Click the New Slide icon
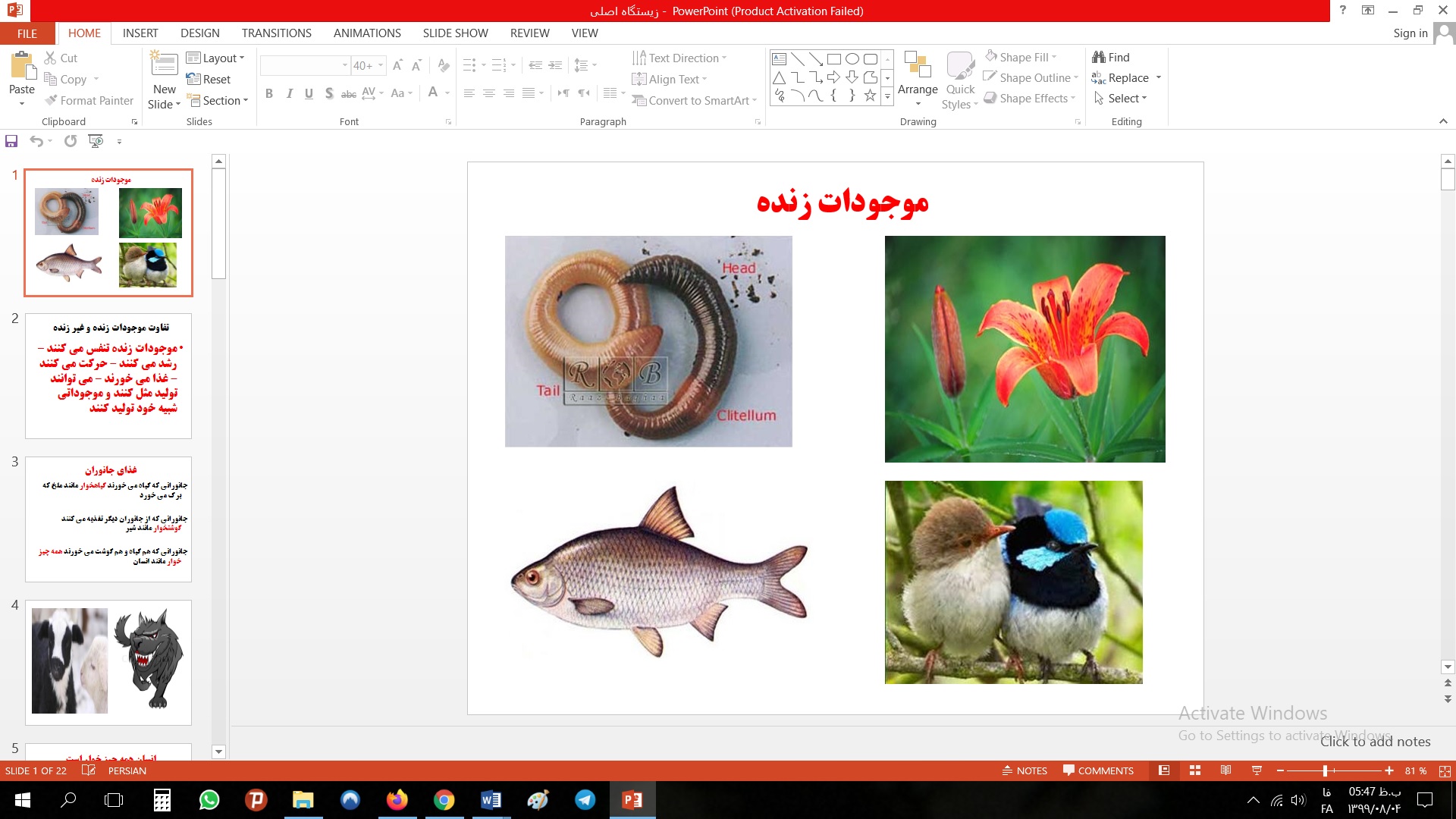 point(164,66)
